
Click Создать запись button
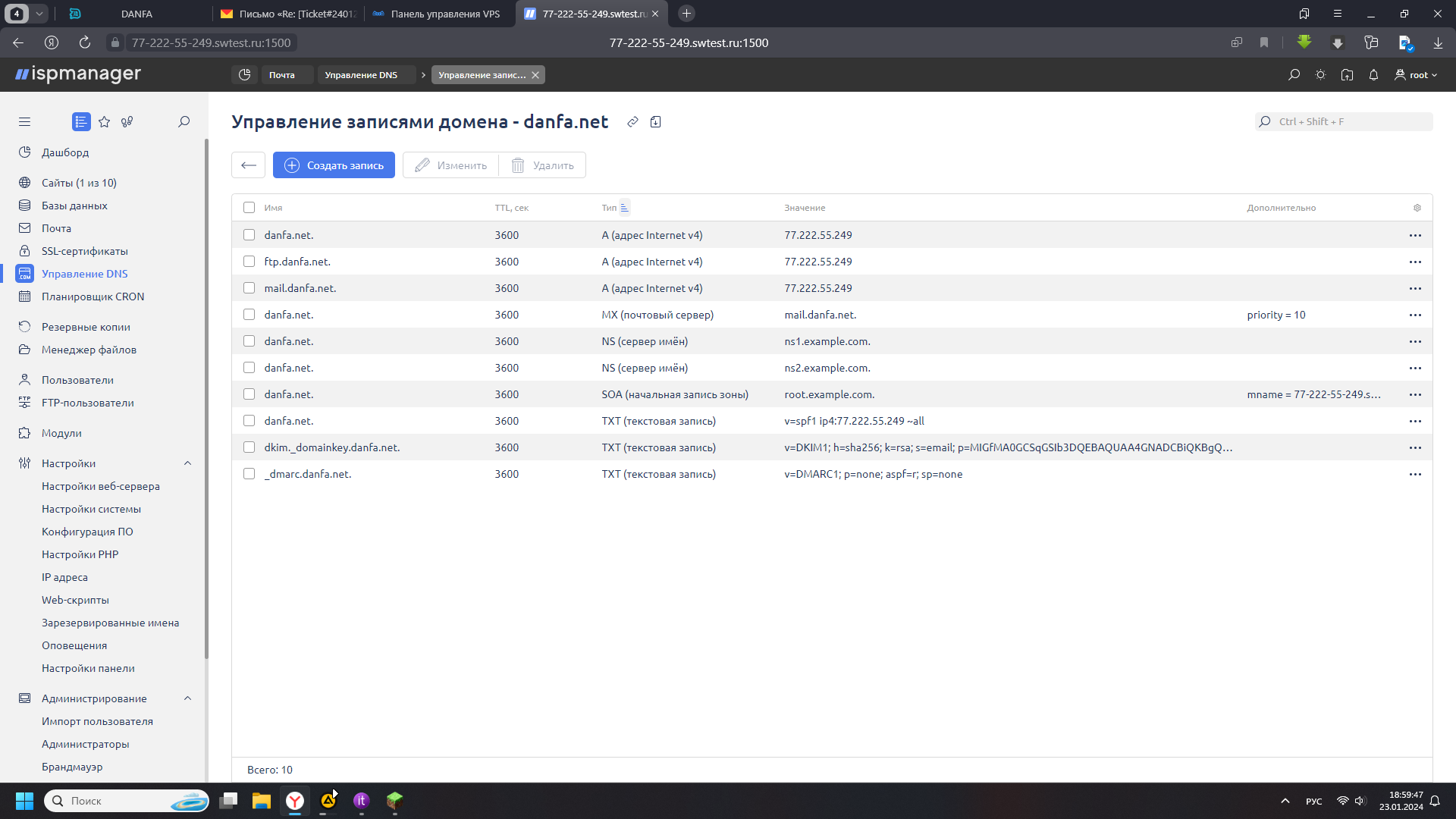pos(334,165)
